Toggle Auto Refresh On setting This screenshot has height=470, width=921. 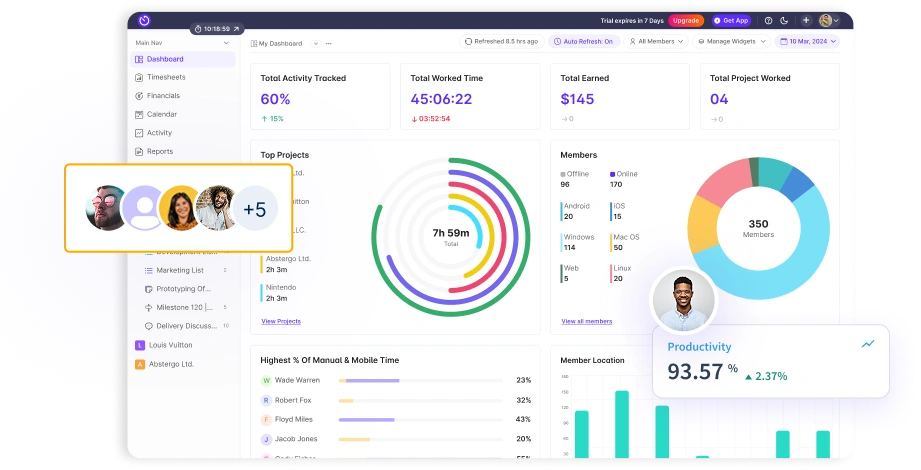(x=584, y=42)
